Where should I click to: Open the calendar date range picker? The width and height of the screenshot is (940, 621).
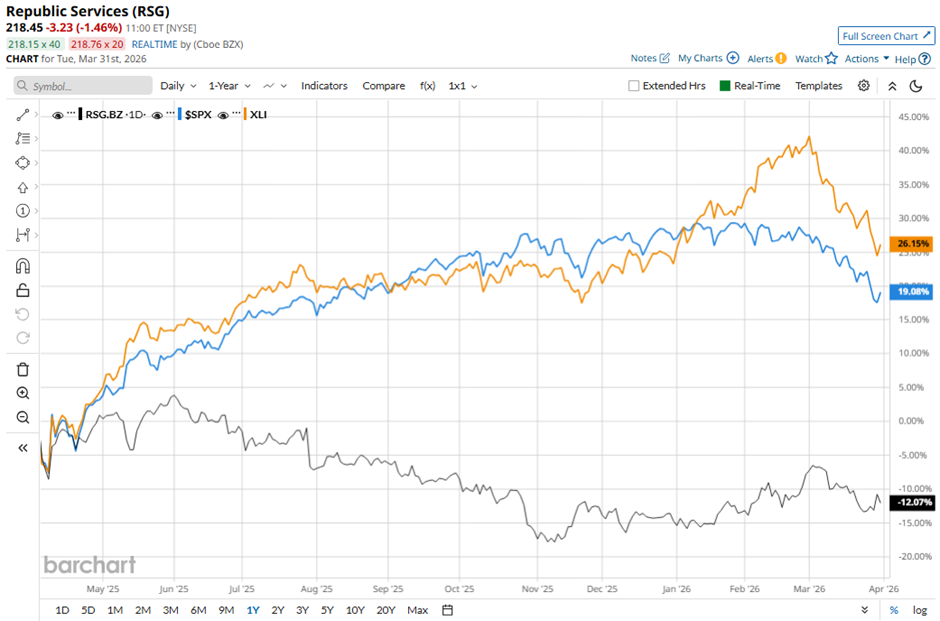coord(447,610)
